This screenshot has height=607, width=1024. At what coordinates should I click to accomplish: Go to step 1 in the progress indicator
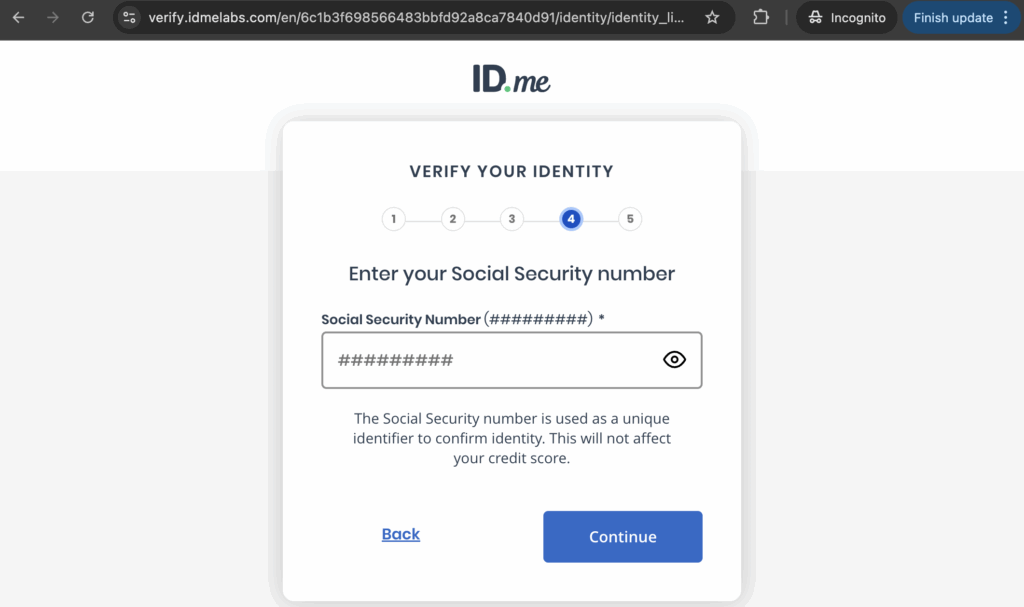pos(394,219)
